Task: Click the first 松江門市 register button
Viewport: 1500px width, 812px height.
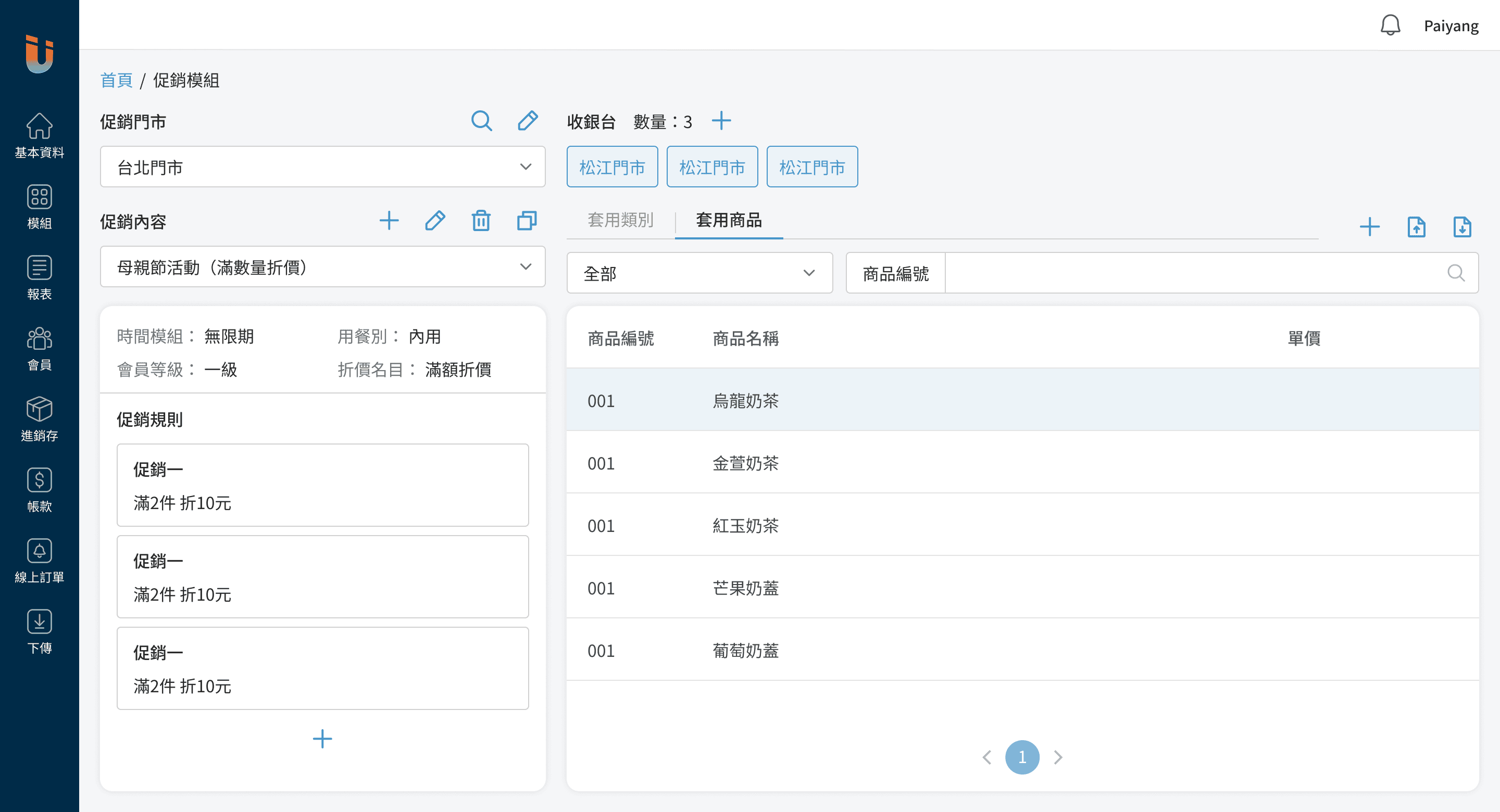Action: pyautogui.click(x=612, y=167)
